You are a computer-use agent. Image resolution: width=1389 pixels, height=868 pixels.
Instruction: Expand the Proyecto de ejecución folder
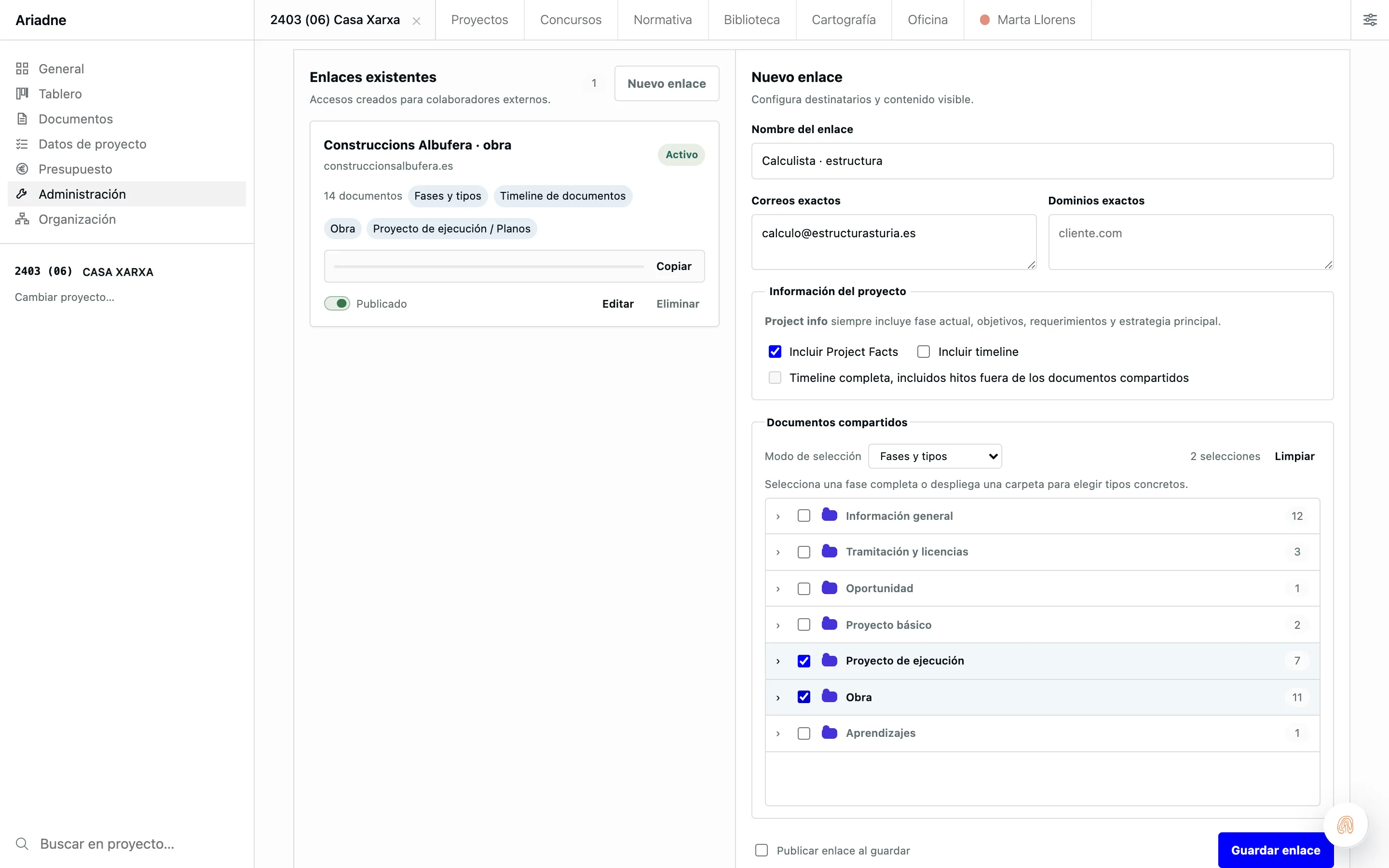pyautogui.click(x=778, y=661)
